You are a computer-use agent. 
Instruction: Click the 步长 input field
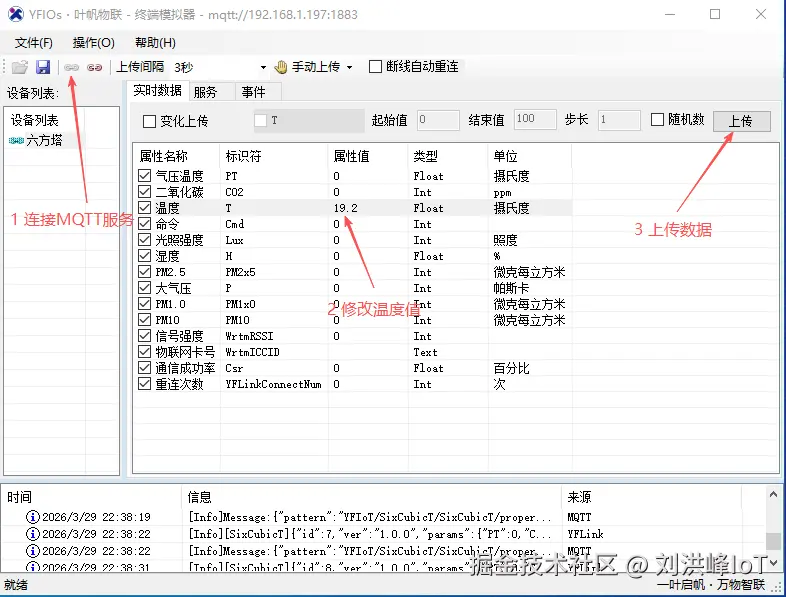coord(619,120)
